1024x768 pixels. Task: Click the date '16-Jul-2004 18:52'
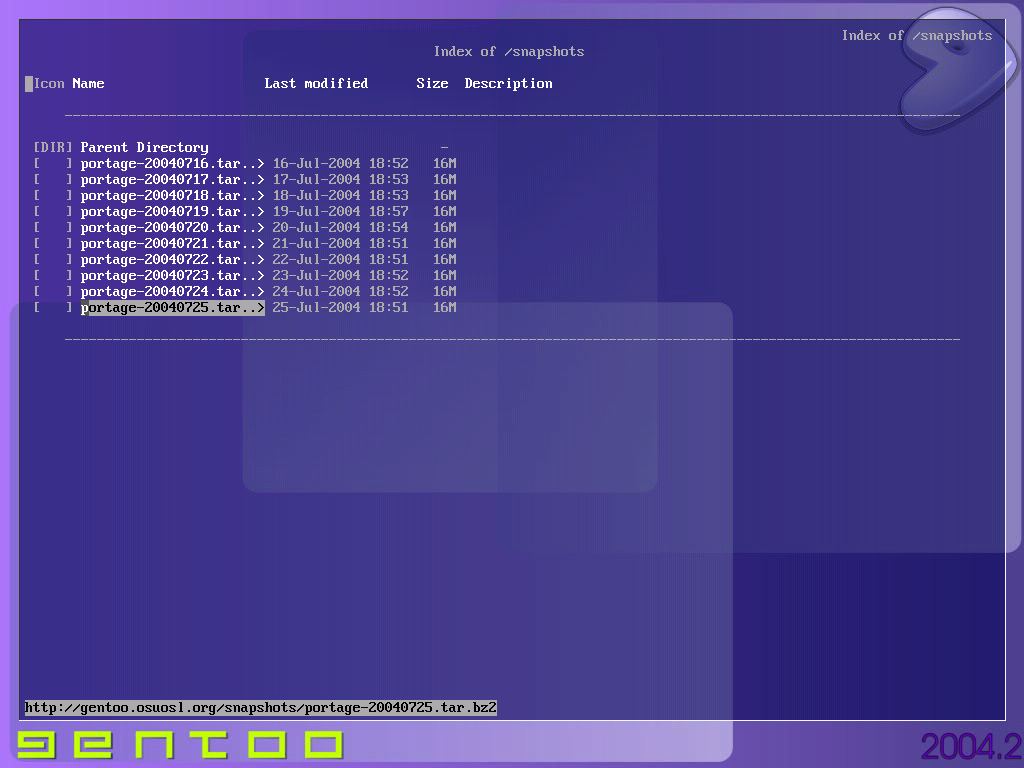click(x=340, y=163)
